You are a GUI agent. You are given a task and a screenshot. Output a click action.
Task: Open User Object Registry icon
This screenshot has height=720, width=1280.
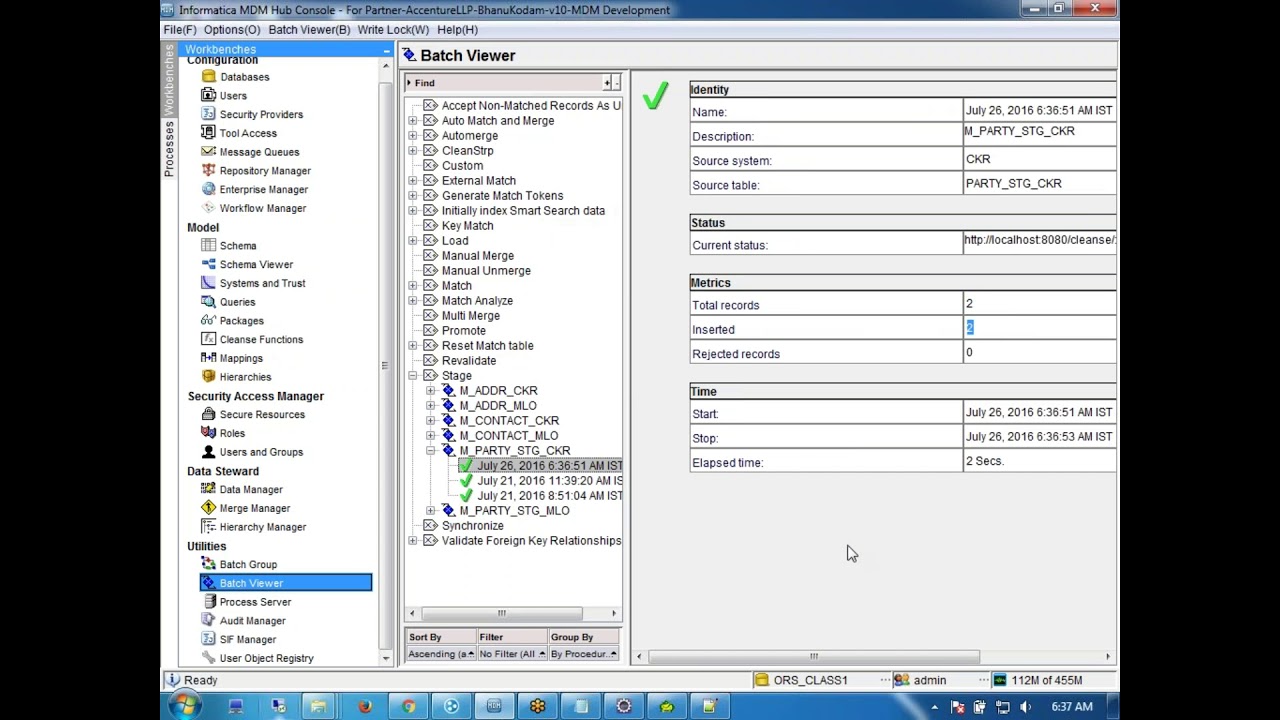coord(208,658)
